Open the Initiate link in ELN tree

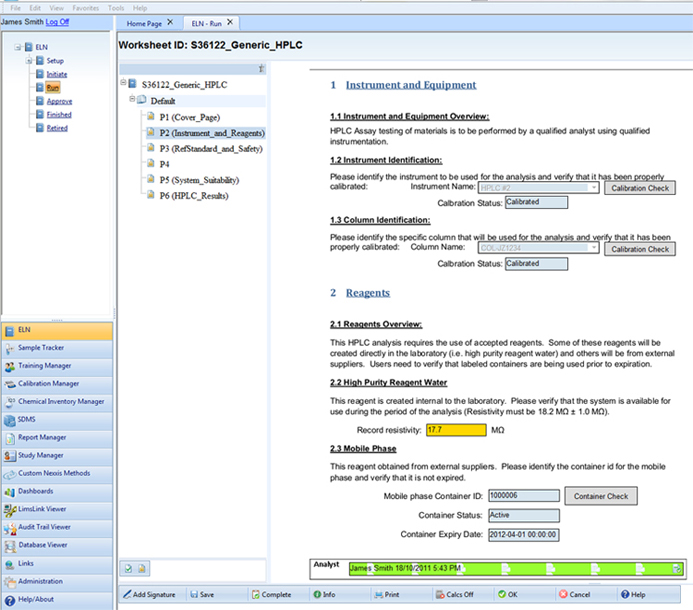57,74
